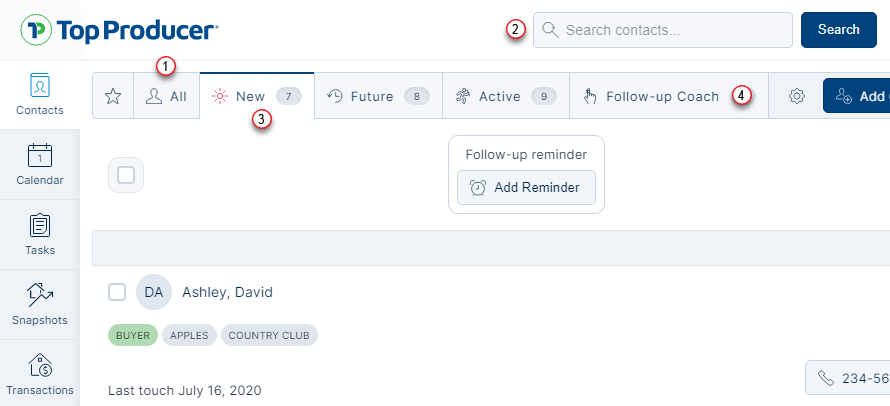
Task: Go to Tasks clipboard icon
Action: (40, 225)
